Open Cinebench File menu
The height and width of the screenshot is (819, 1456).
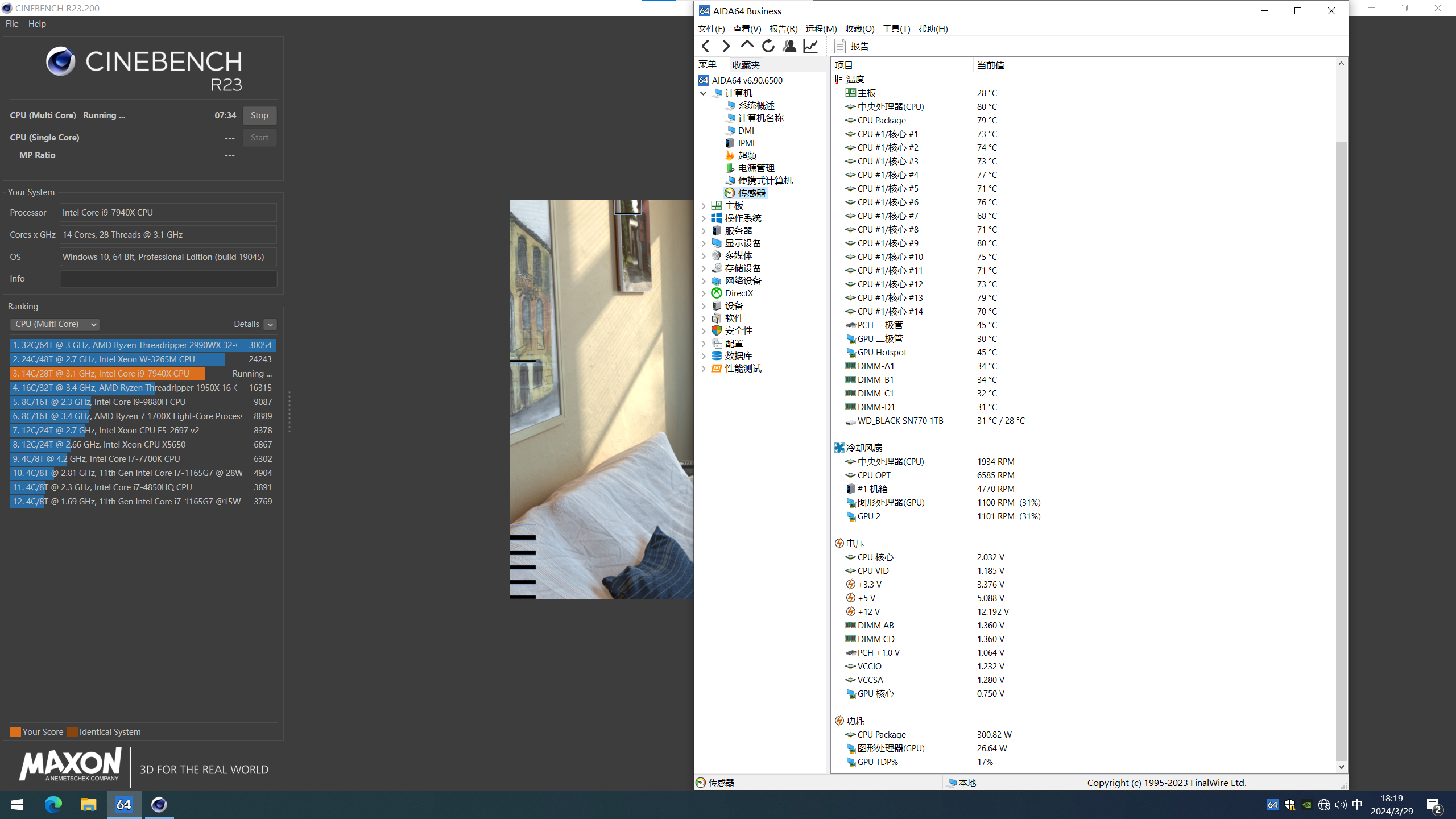(x=12, y=23)
